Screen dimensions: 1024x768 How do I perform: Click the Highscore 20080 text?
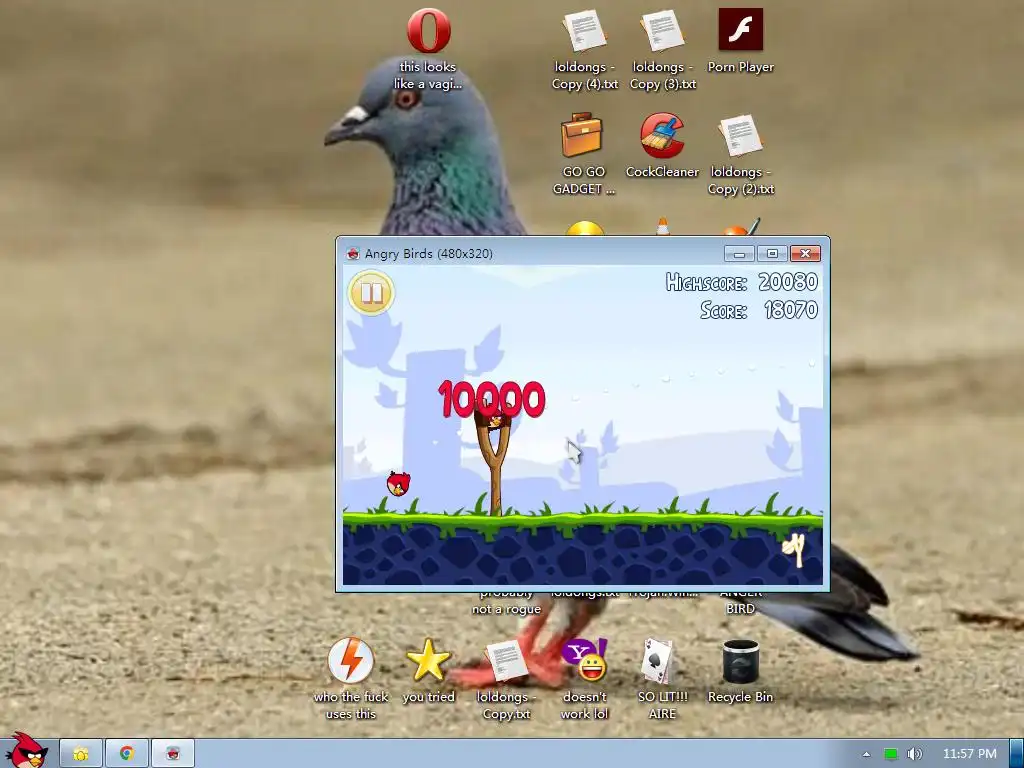click(x=742, y=282)
